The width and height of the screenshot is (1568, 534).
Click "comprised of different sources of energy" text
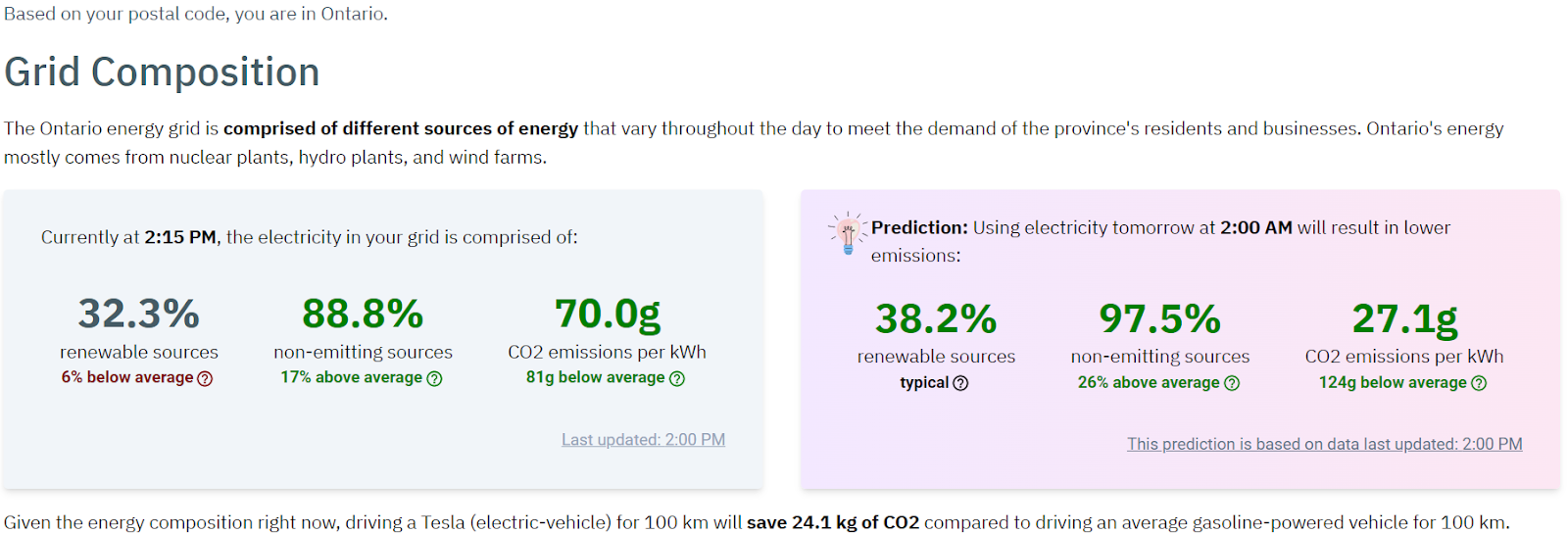401,129
